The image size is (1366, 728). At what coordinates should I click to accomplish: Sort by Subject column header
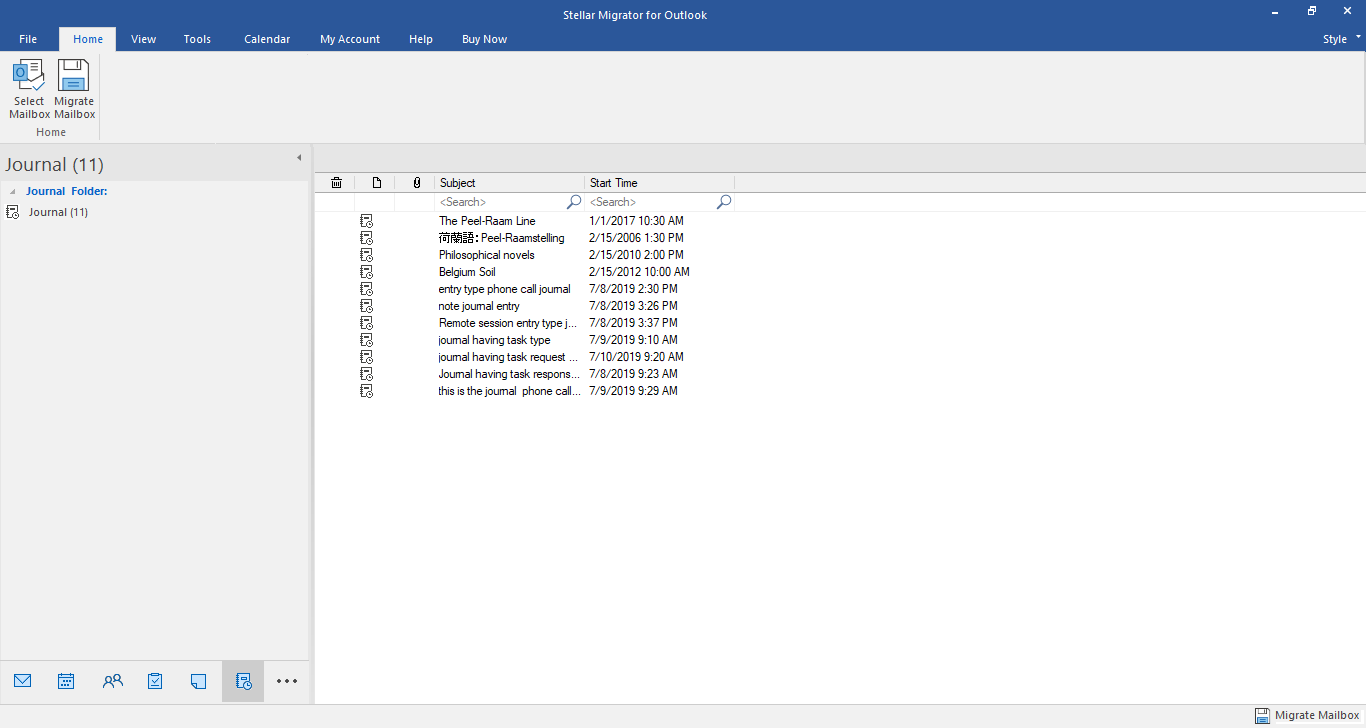510,183
